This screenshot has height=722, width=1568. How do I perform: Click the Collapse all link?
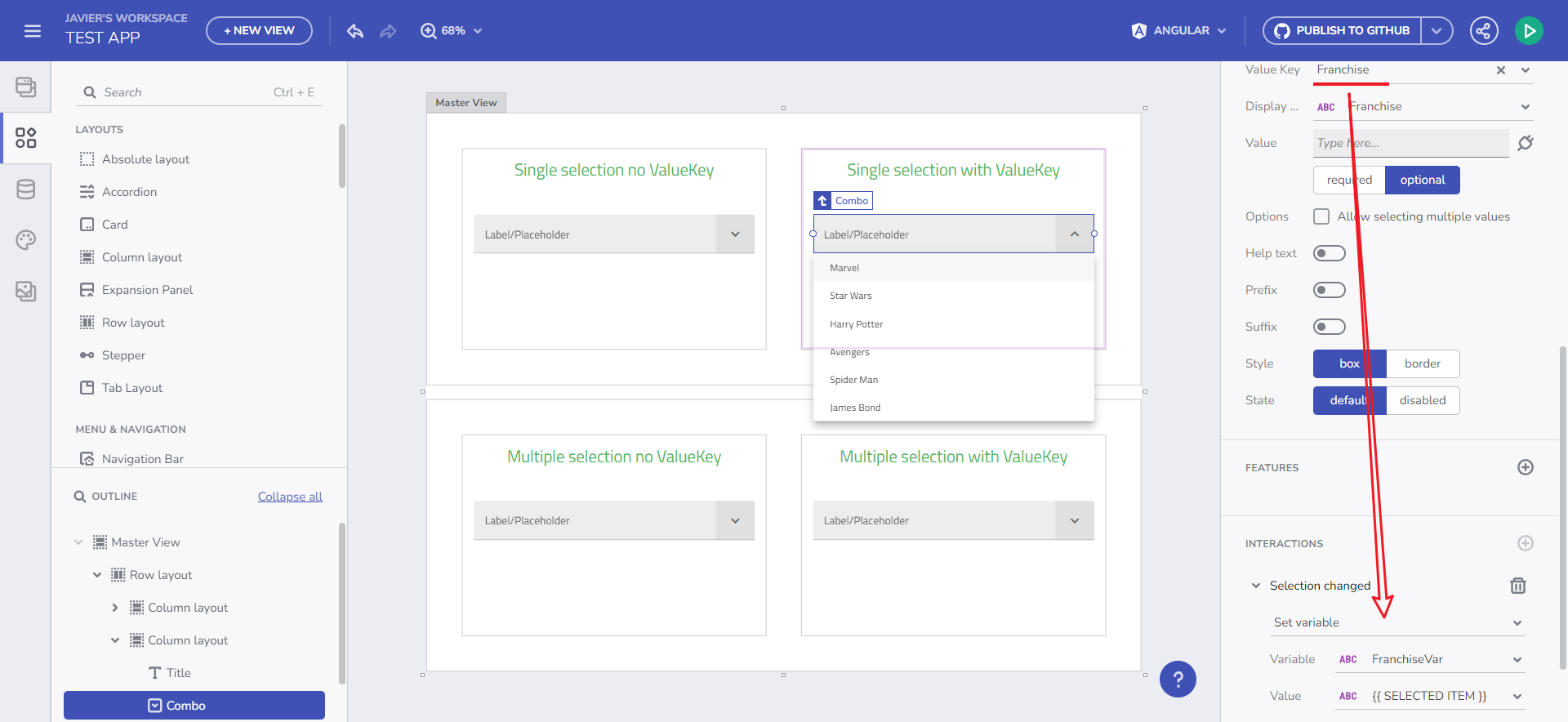[290, 497]
